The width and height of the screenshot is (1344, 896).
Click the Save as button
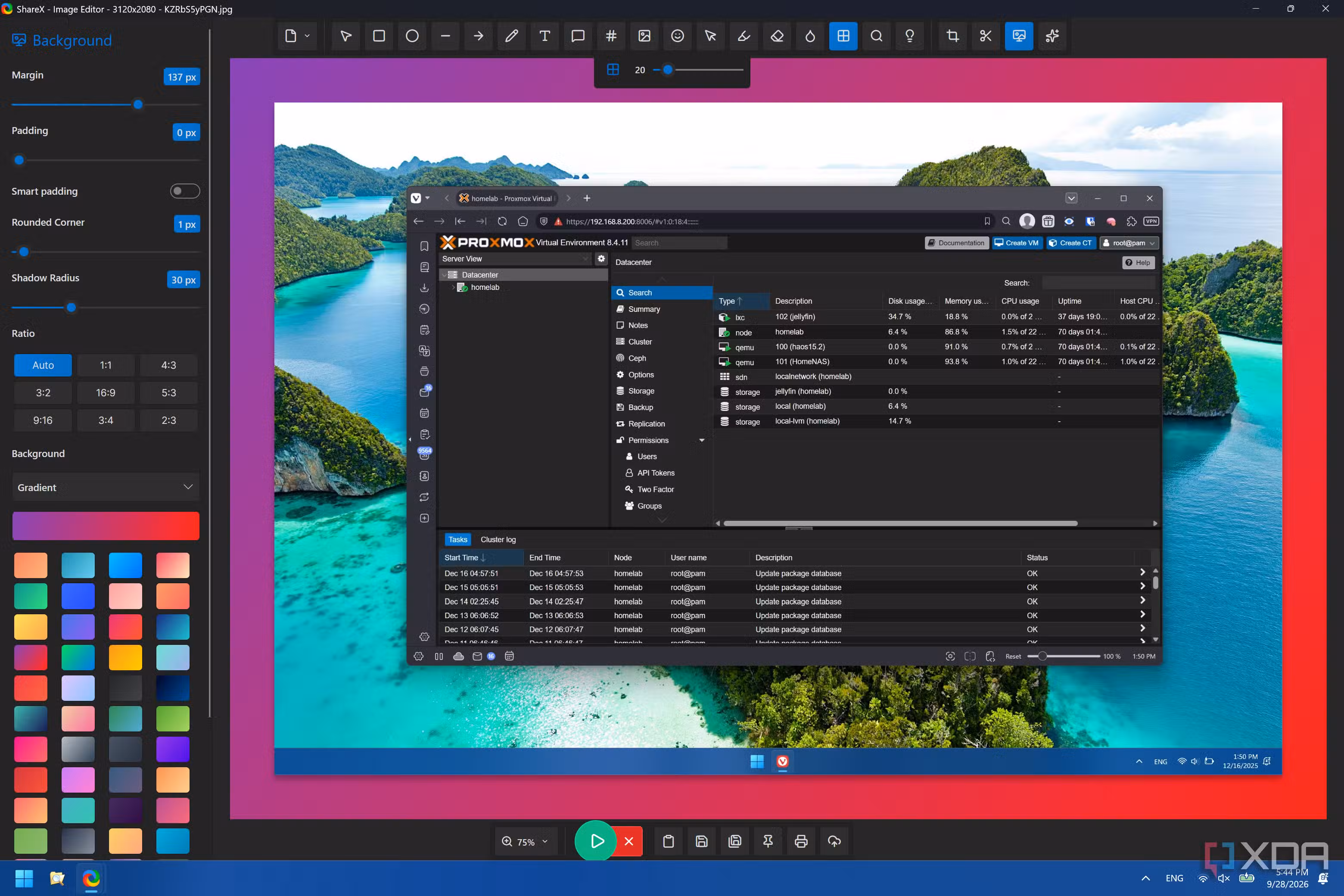tap(735, 841)
